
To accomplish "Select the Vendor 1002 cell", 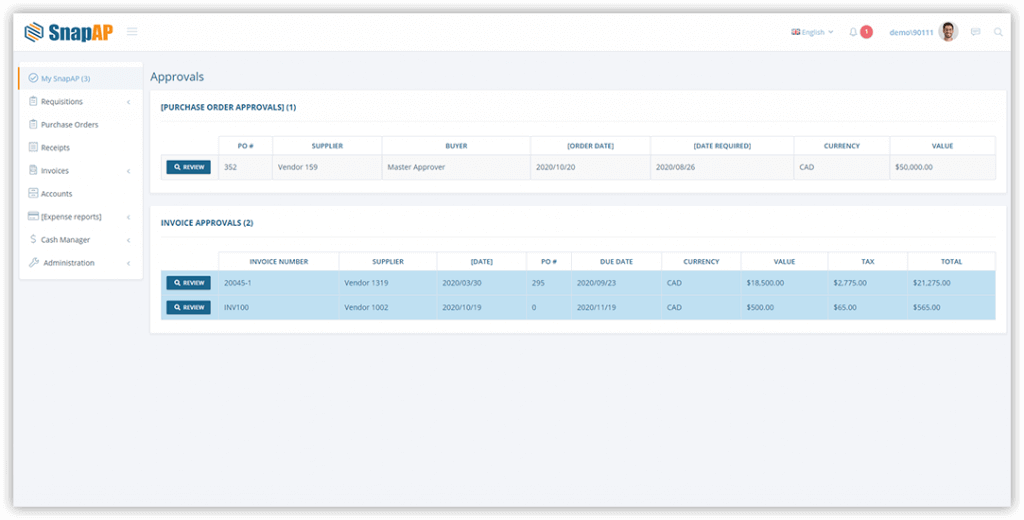I will coord(388,307).
